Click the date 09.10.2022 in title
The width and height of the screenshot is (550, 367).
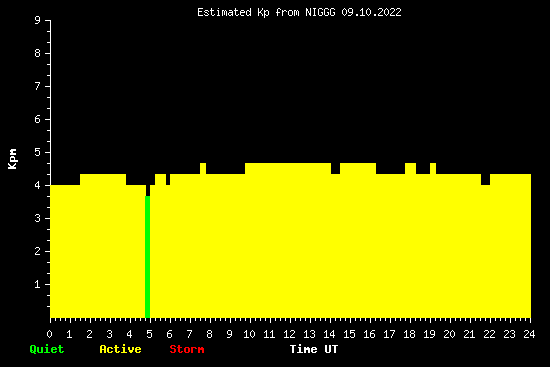point(371,13)
